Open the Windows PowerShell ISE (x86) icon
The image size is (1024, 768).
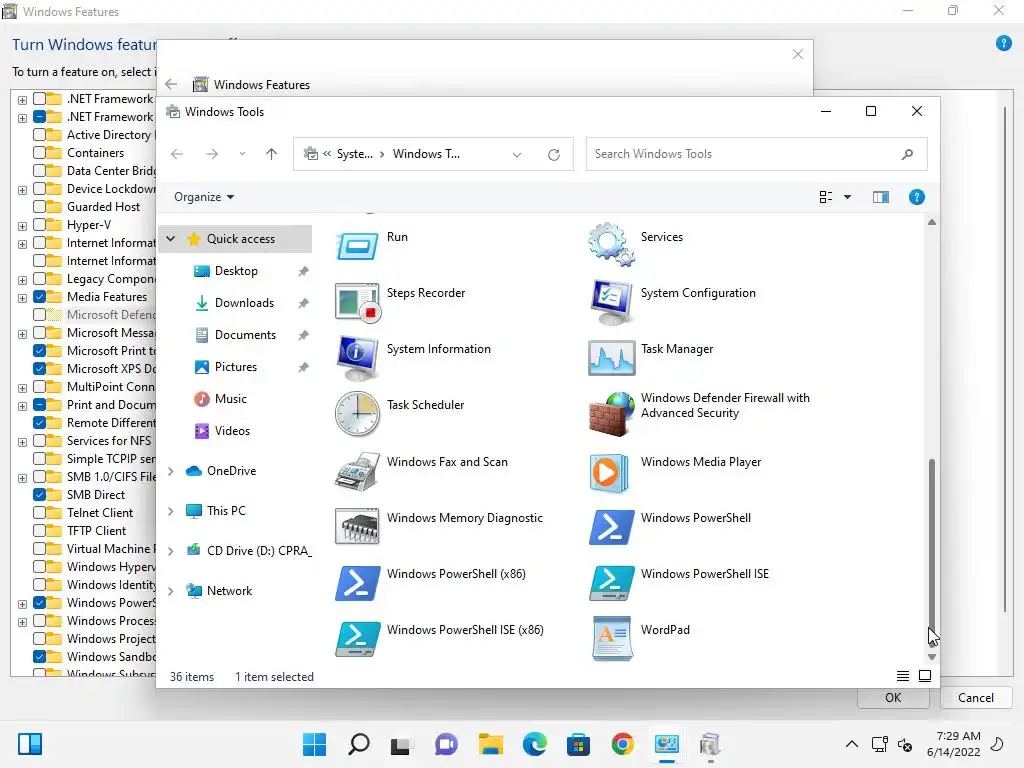pos(357,639)
